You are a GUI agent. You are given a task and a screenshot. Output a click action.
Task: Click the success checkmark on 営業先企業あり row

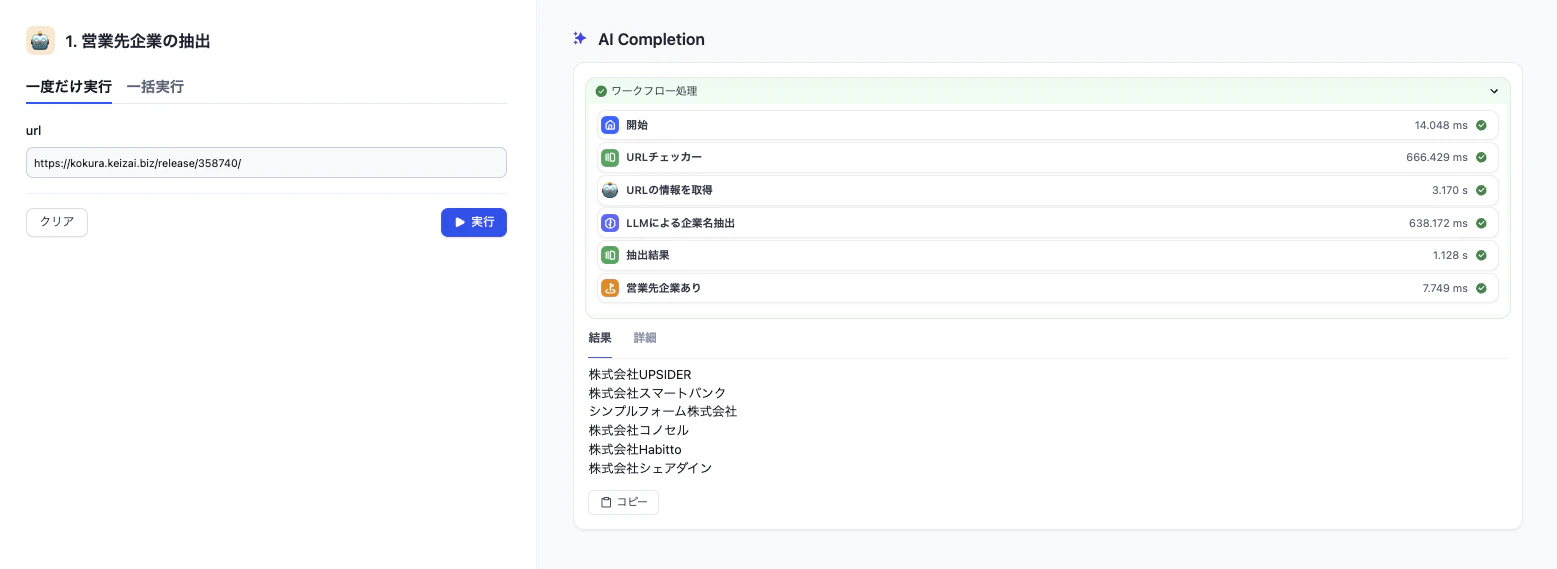point(1481,288)
